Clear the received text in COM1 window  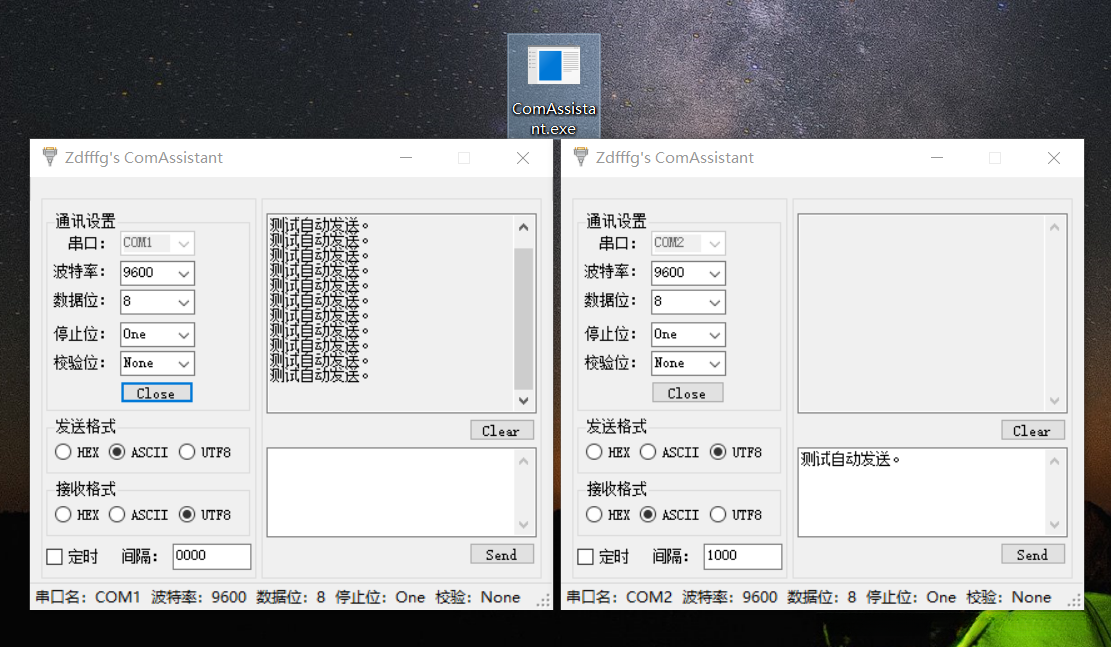[x=502, y=430]
